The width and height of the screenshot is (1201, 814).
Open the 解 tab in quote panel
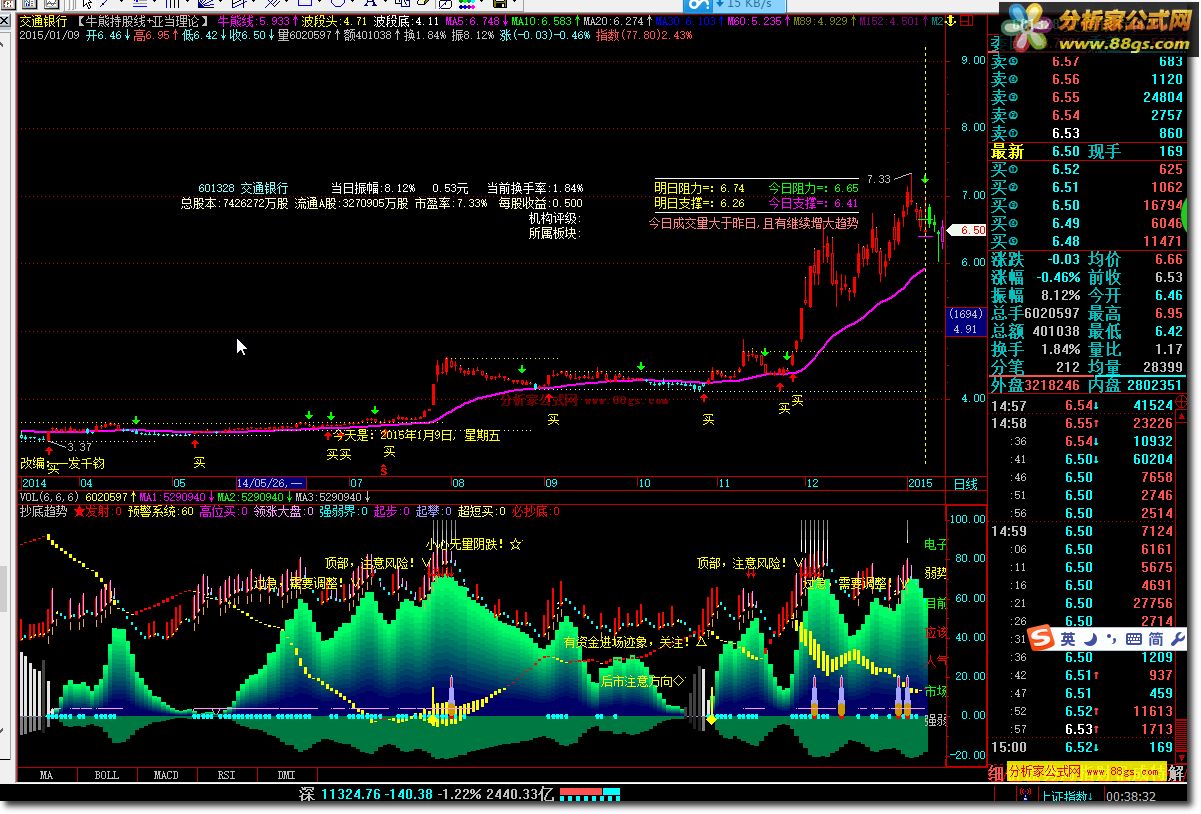1176,773
